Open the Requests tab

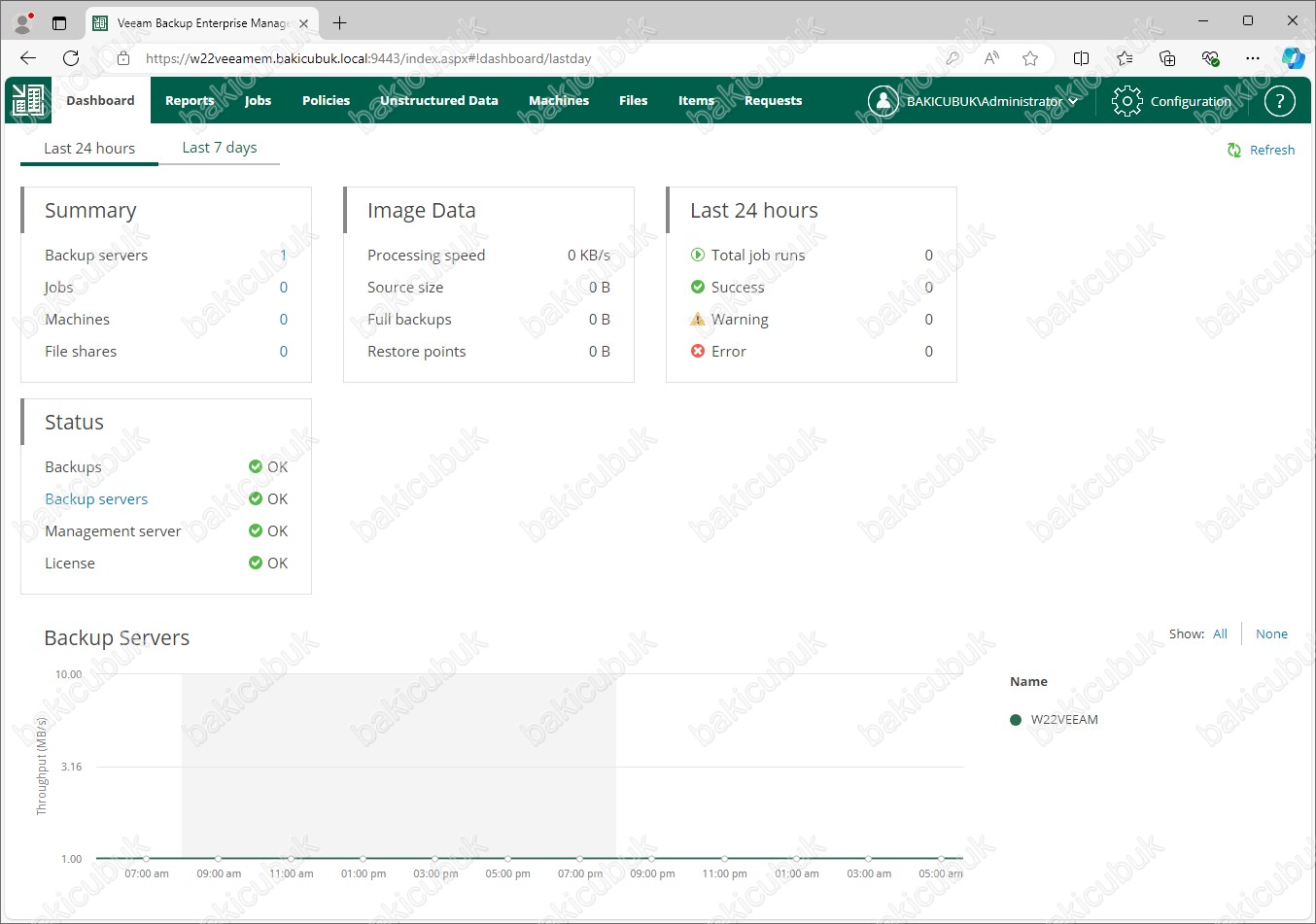point(774,100)
